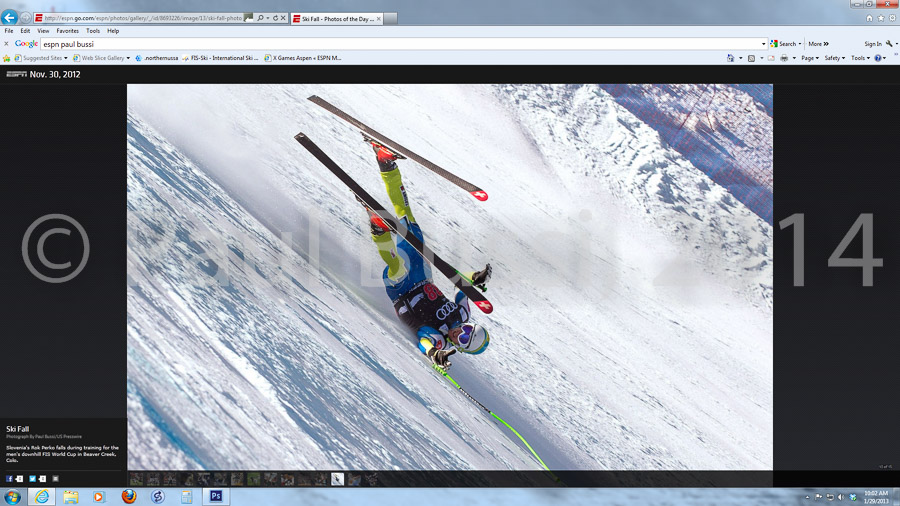Share the photo on Twitter

(x=32, y=478)
